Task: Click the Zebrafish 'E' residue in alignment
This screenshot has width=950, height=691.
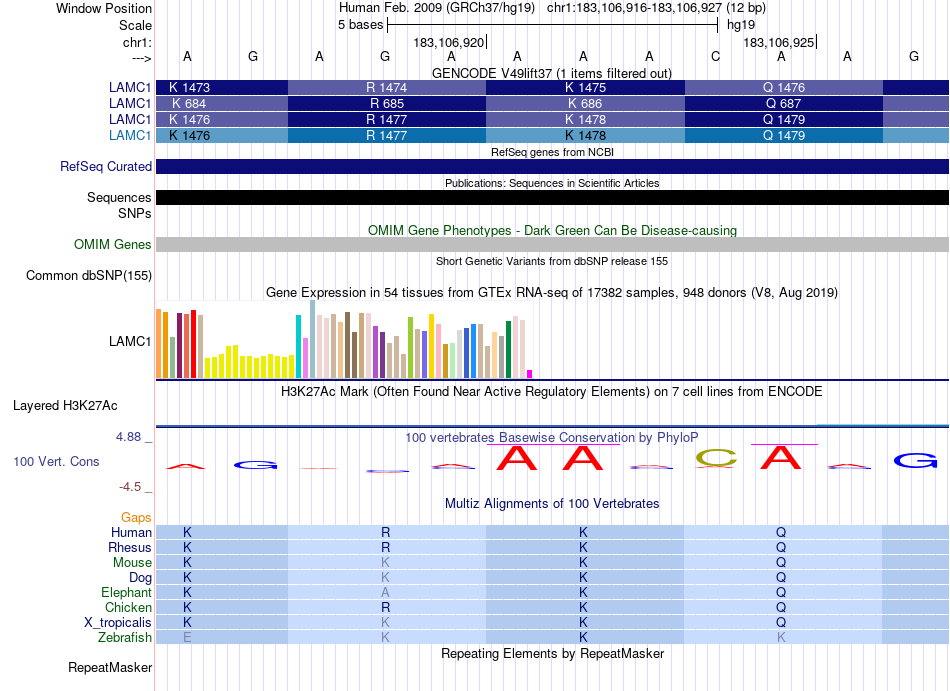Action: pyautogui.click(x=187, y=638)
